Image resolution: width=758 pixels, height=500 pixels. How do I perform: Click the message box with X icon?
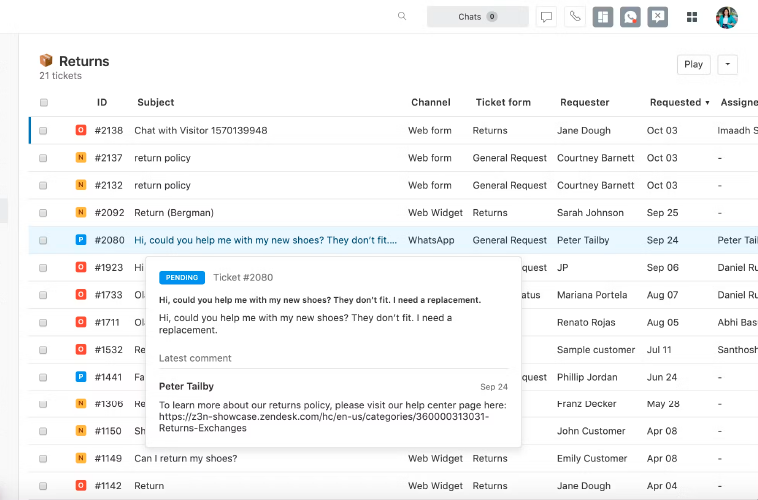click(657, 17)
